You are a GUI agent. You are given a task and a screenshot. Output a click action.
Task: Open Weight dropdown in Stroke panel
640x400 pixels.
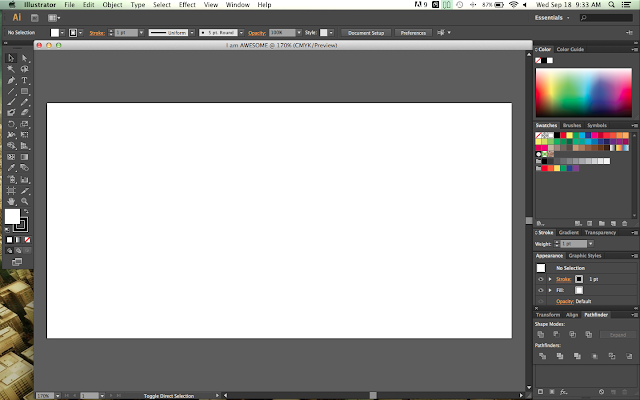pyautogui.click(x=591, y=244)
